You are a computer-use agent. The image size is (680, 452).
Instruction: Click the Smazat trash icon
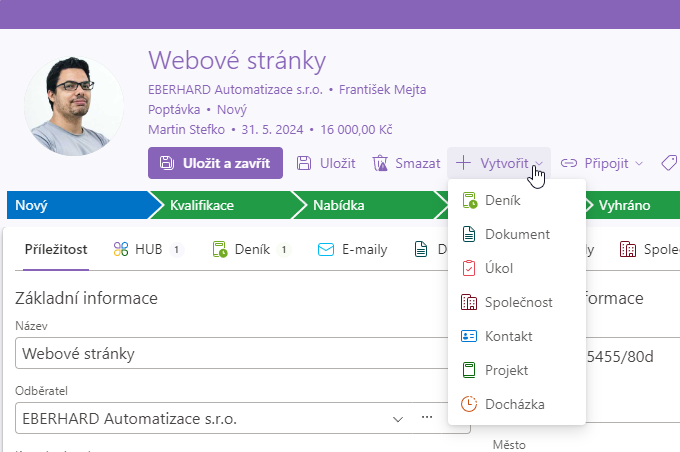coord(380,163)
